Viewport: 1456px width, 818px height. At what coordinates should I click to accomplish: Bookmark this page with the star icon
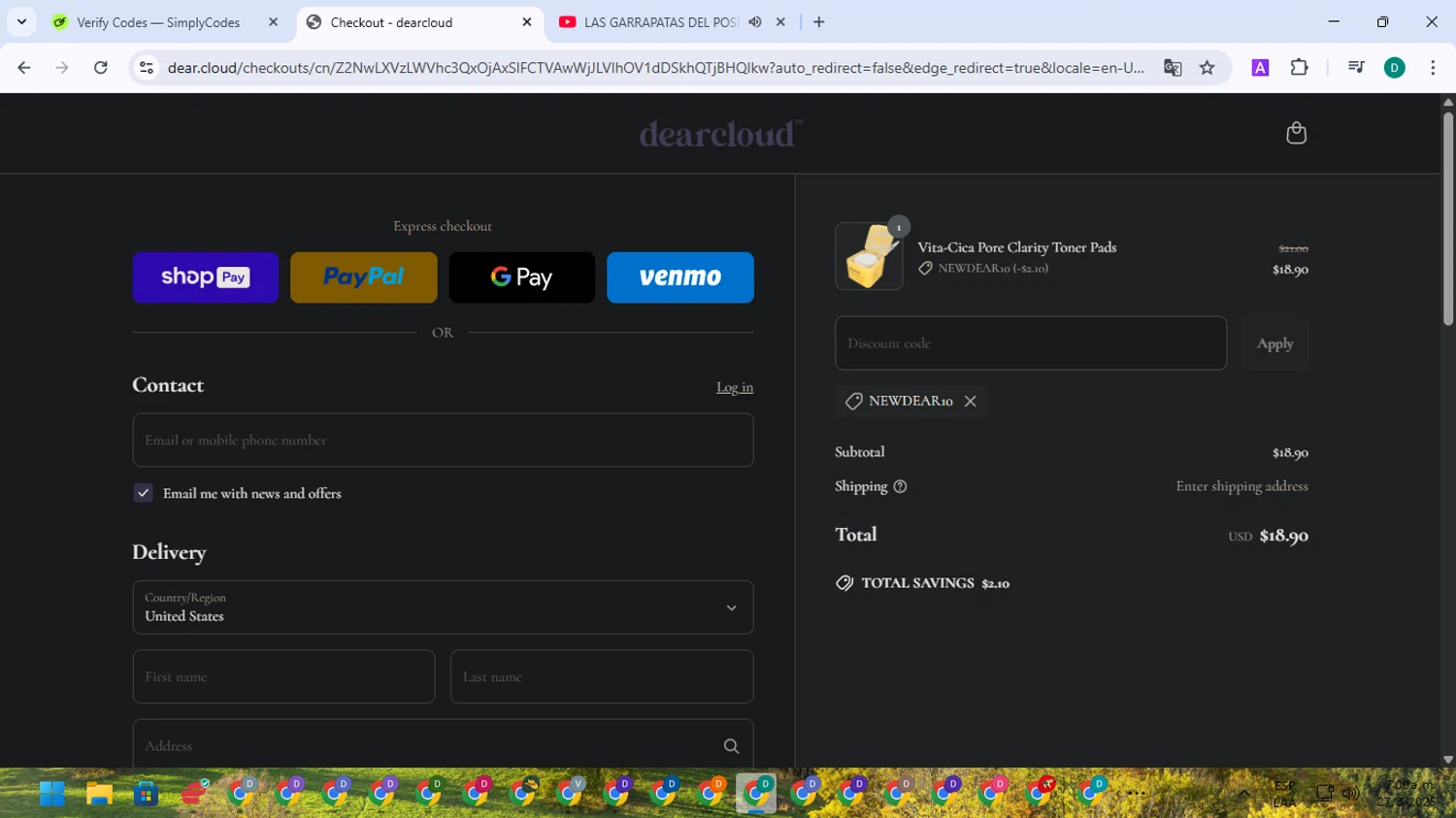[1207, 68]
